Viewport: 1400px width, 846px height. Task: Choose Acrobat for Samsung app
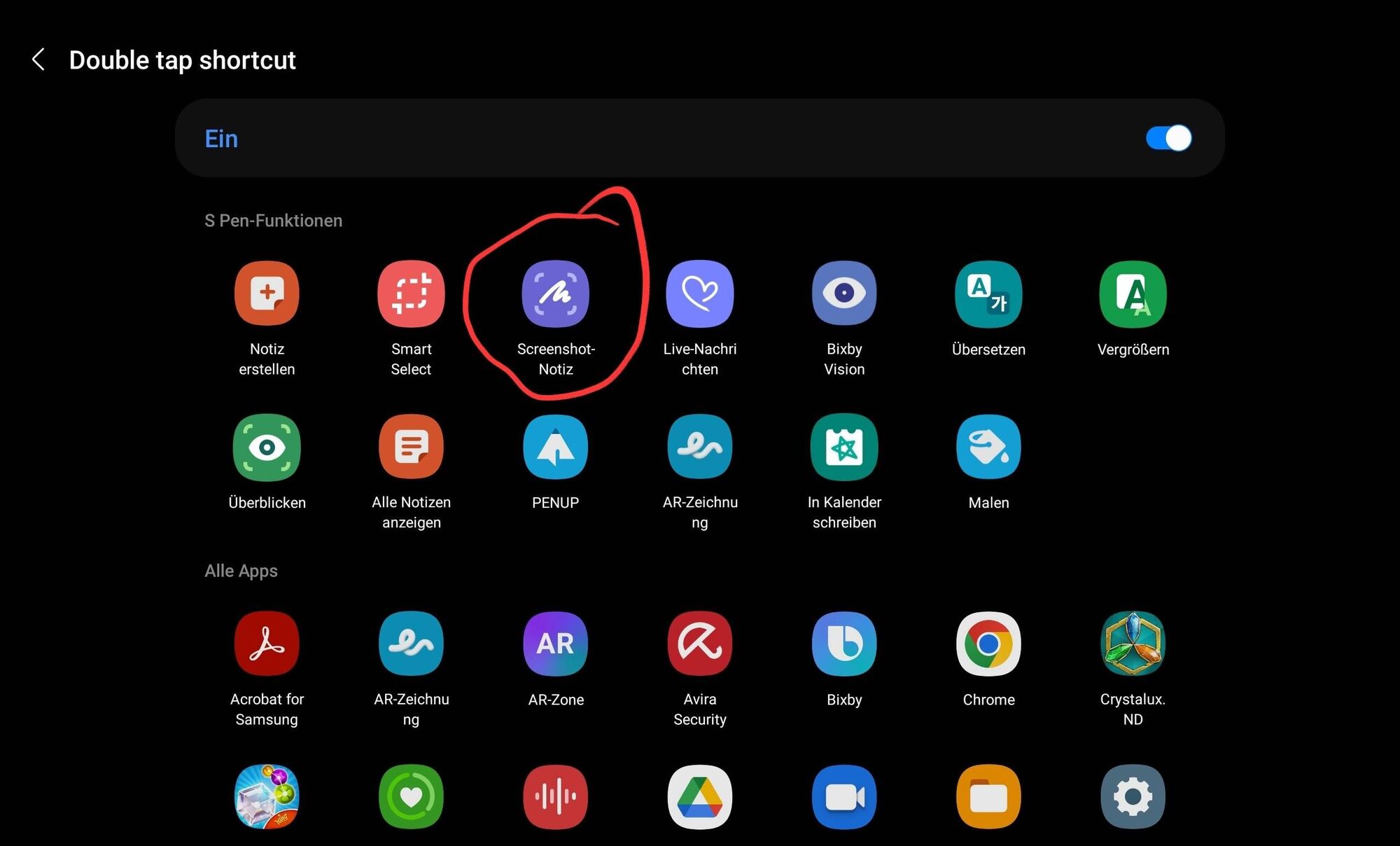[267, 644]
